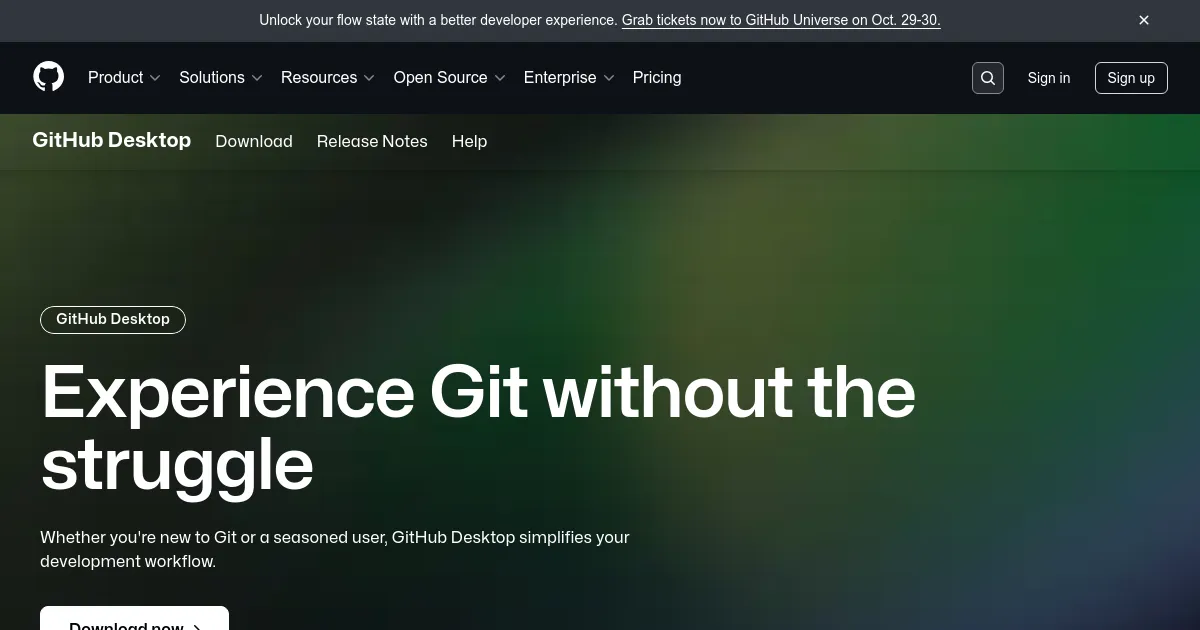Click the GitHub octocat logo

pyautogui.click(x=48, y=77)
